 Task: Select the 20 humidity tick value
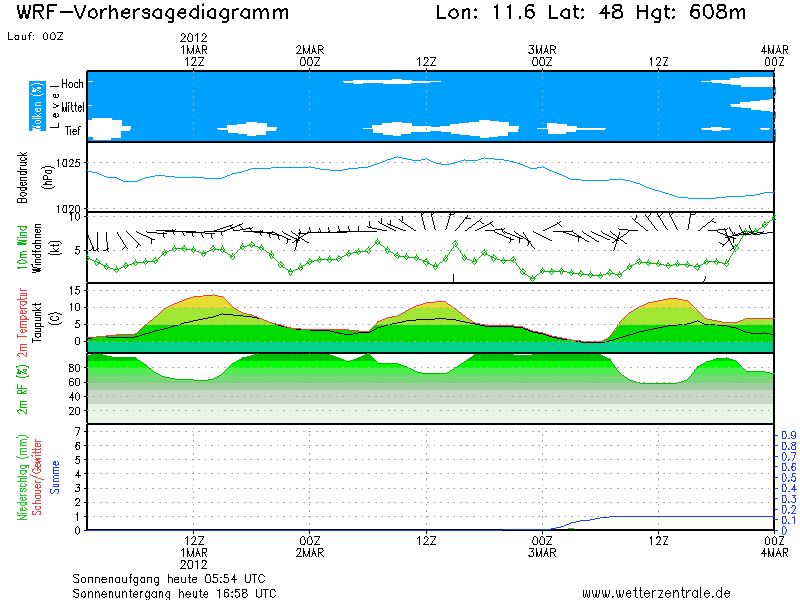pos(74,411)
